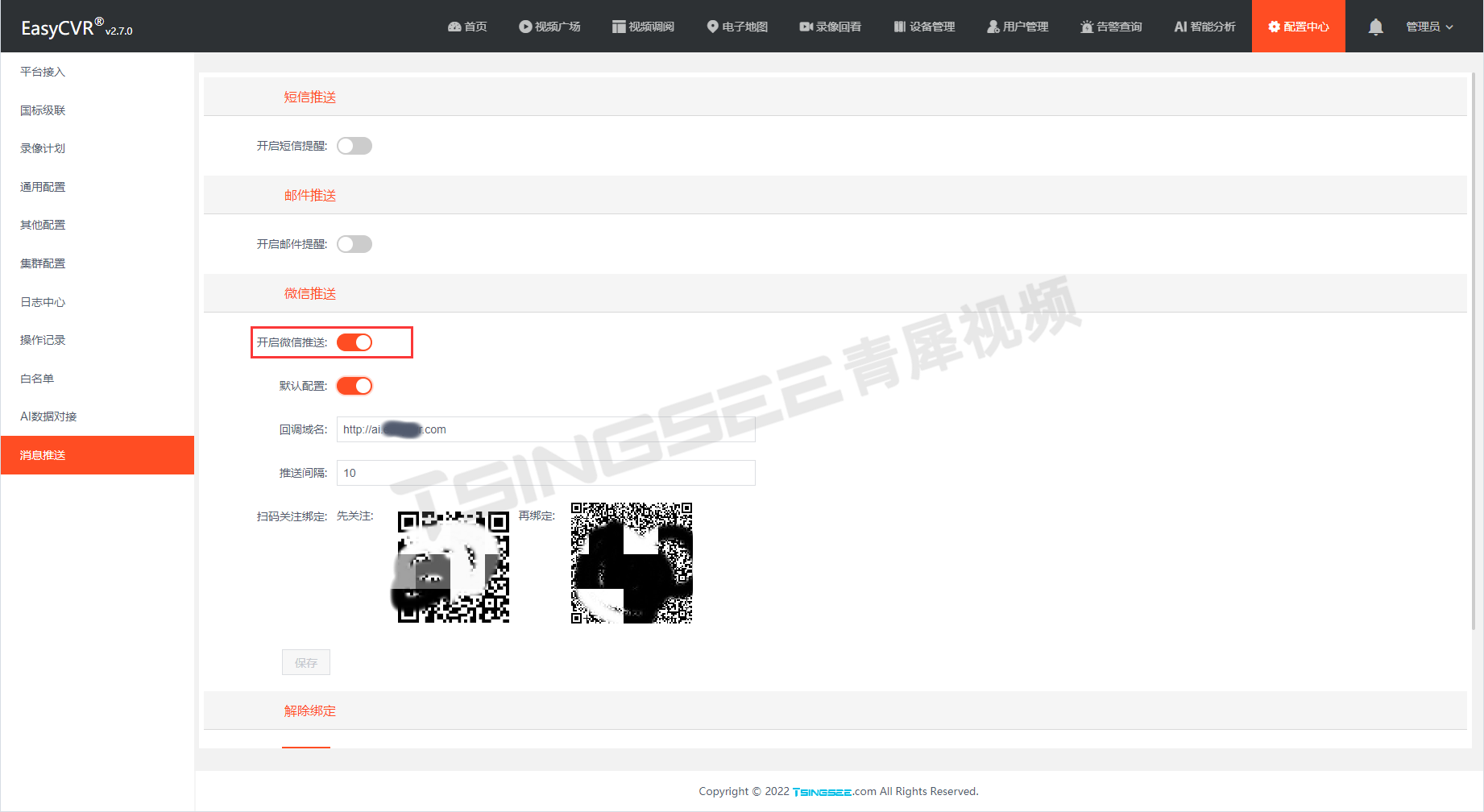
Task: Click the device management icon
Action: coord(900,27)
